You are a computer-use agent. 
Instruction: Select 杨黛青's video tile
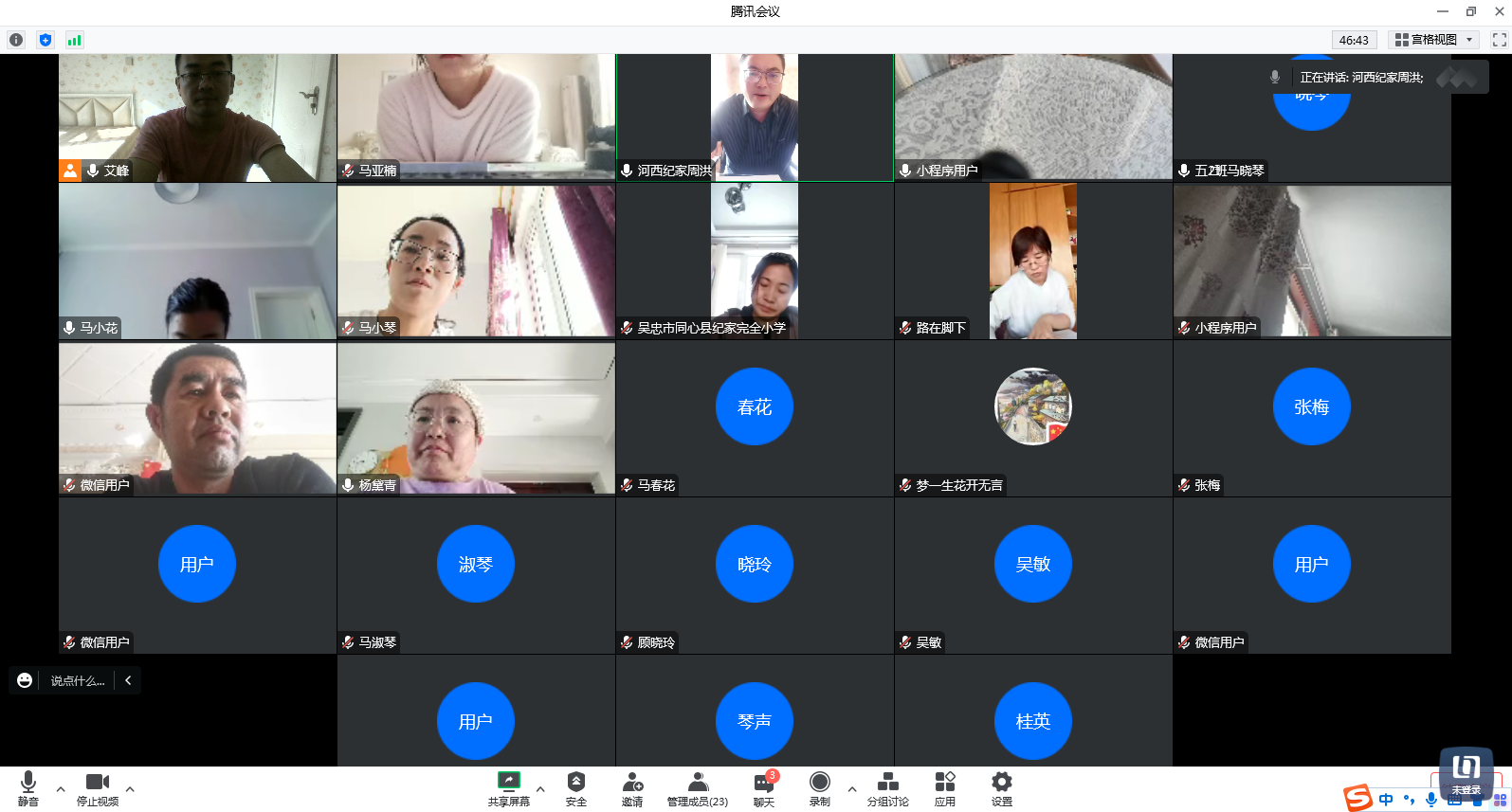(x=476, y=419)
